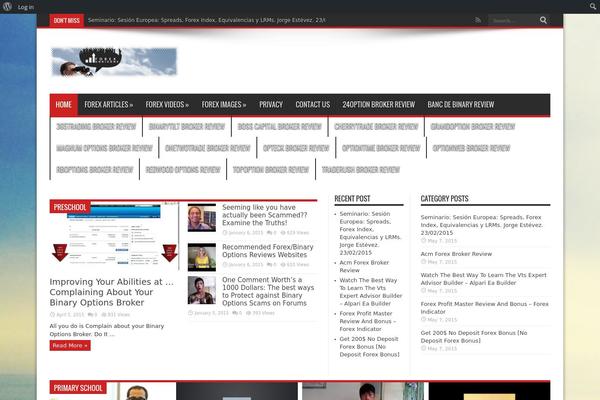Open Recent Post 'Forex Profit Master Review'
This screenshot has height=400, width=600.
(368, 321)
